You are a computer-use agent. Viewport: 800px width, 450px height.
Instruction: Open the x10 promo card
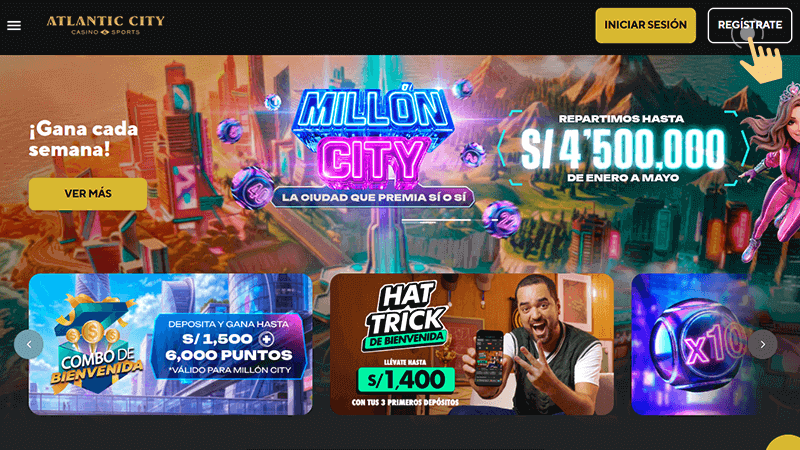click(694, 344)
